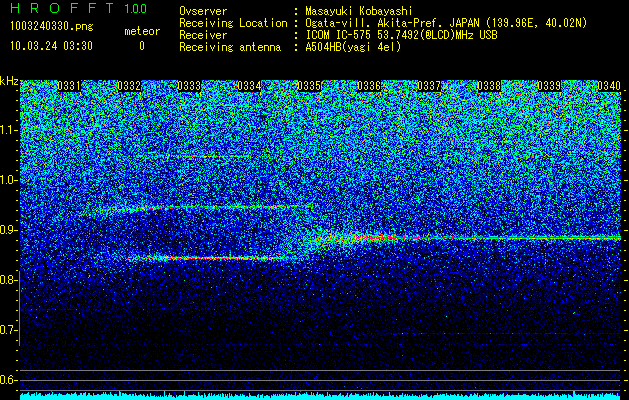The image size is (629, 400).
Task: Click the observer name Masayuki Kobayashi
Action: 359,11
